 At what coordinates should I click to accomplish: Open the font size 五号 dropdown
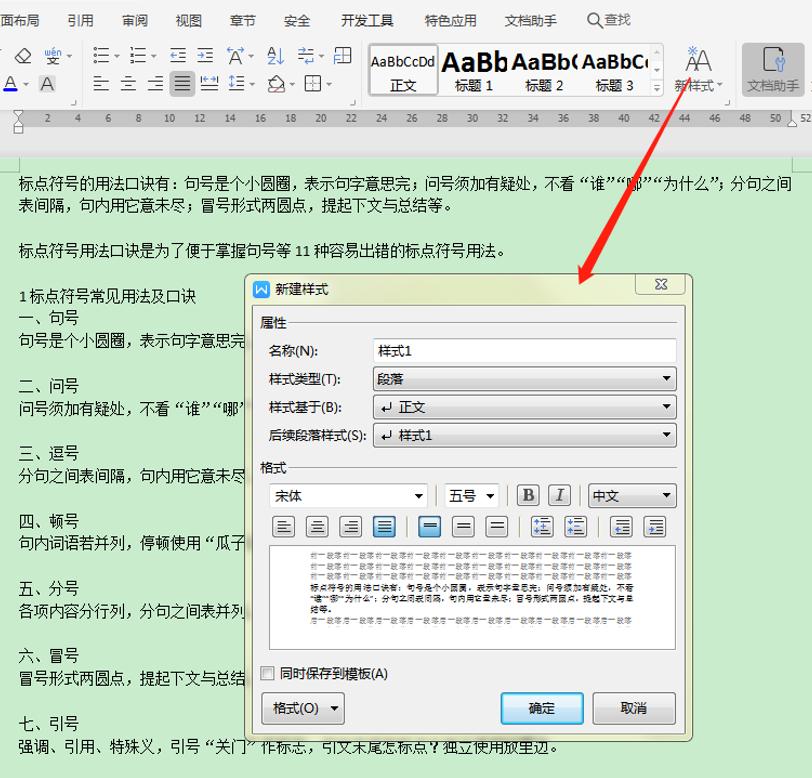click(471, 495)
